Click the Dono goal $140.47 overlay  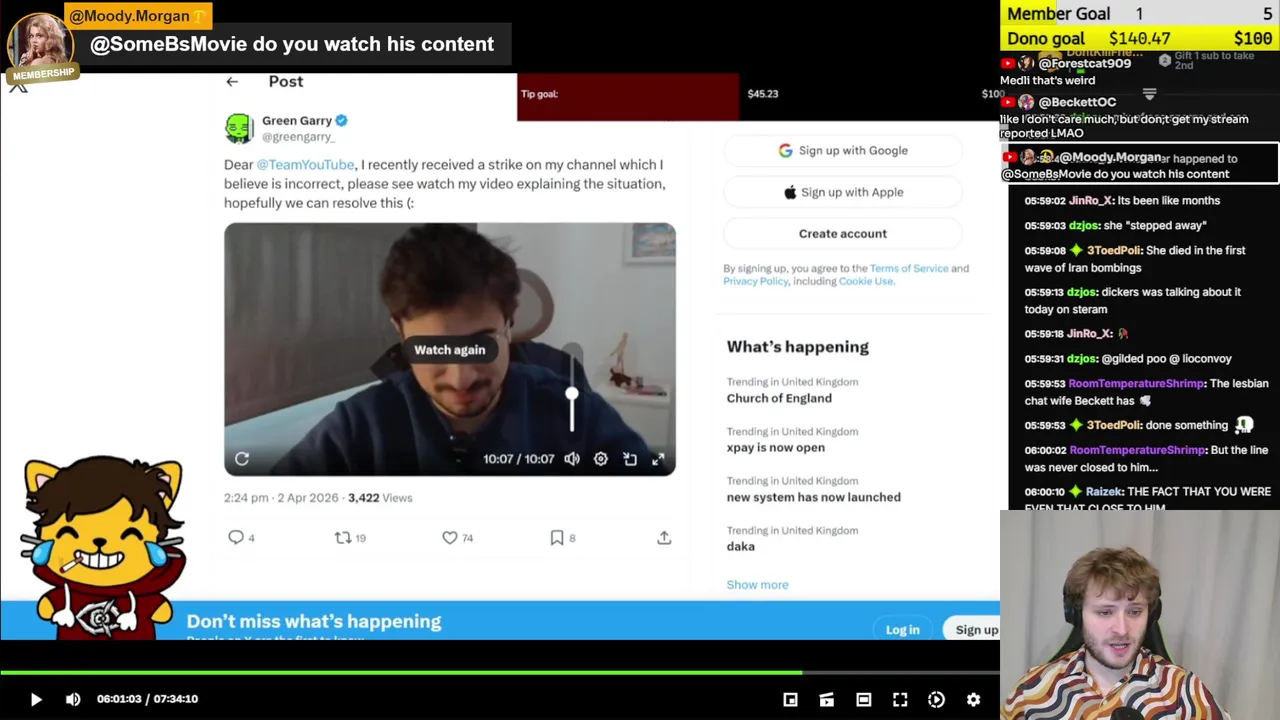click(x=1140, y=38)
